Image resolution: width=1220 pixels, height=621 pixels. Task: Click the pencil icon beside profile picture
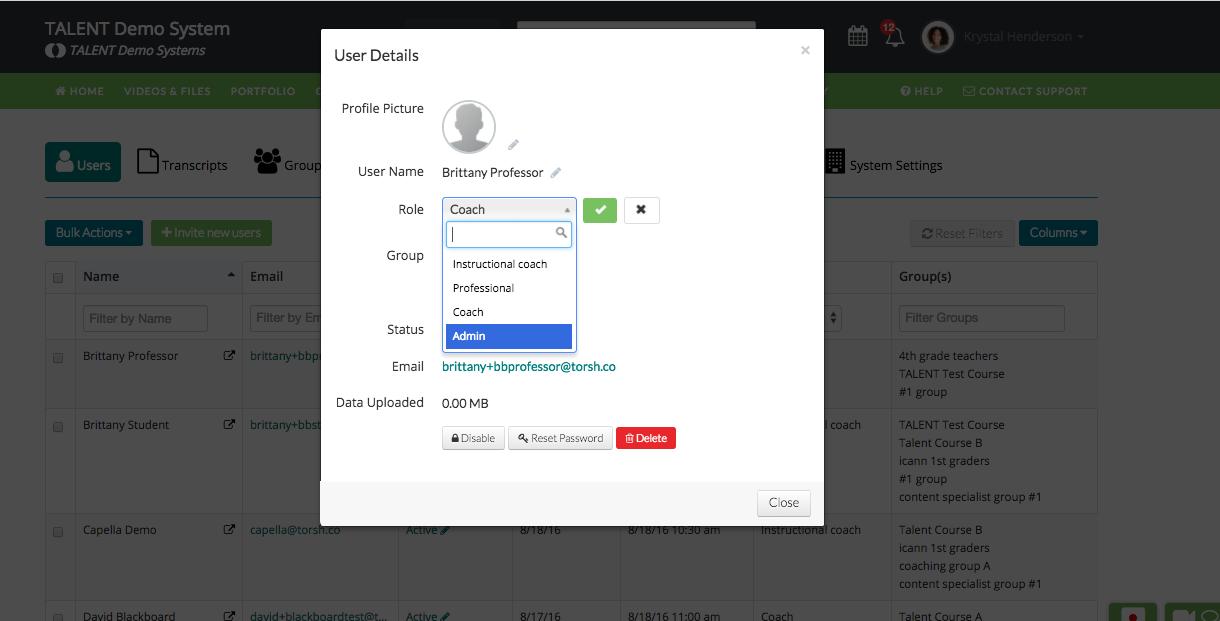(514, 145)
